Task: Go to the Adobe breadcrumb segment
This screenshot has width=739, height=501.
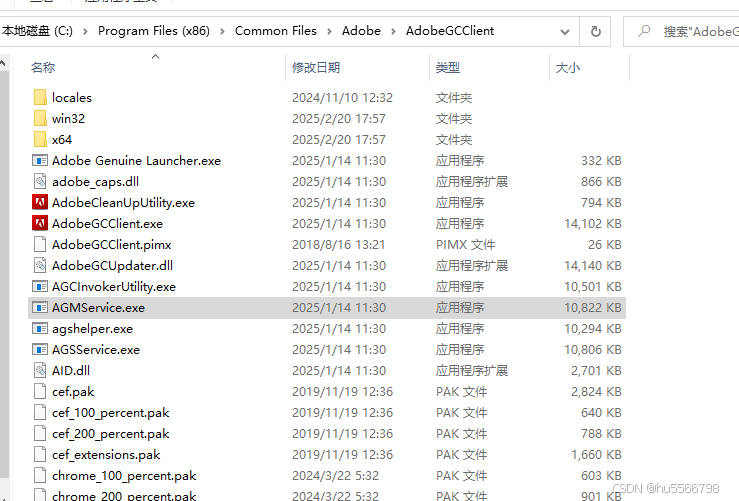Action: click(361, 31)
